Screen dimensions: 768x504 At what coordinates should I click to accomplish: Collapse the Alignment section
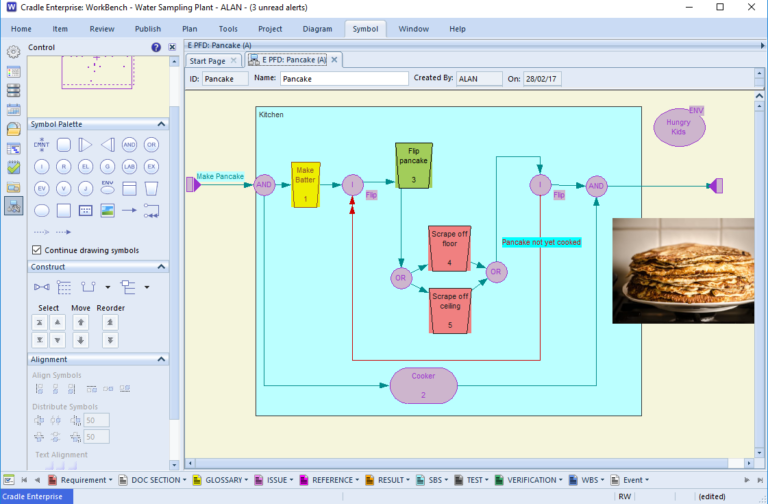point(164,359)
